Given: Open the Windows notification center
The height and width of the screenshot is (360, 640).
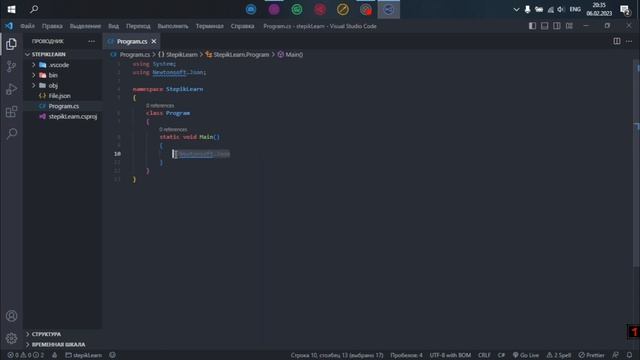Looking at the screenshot, I should click(624, 9).
